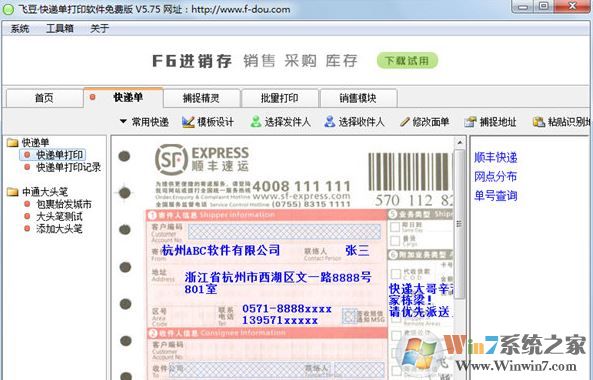Select the 中通大头笔 folder icon
Viewport: 593px width, 380px height.
pyautogui.click(x=13, y=192)
